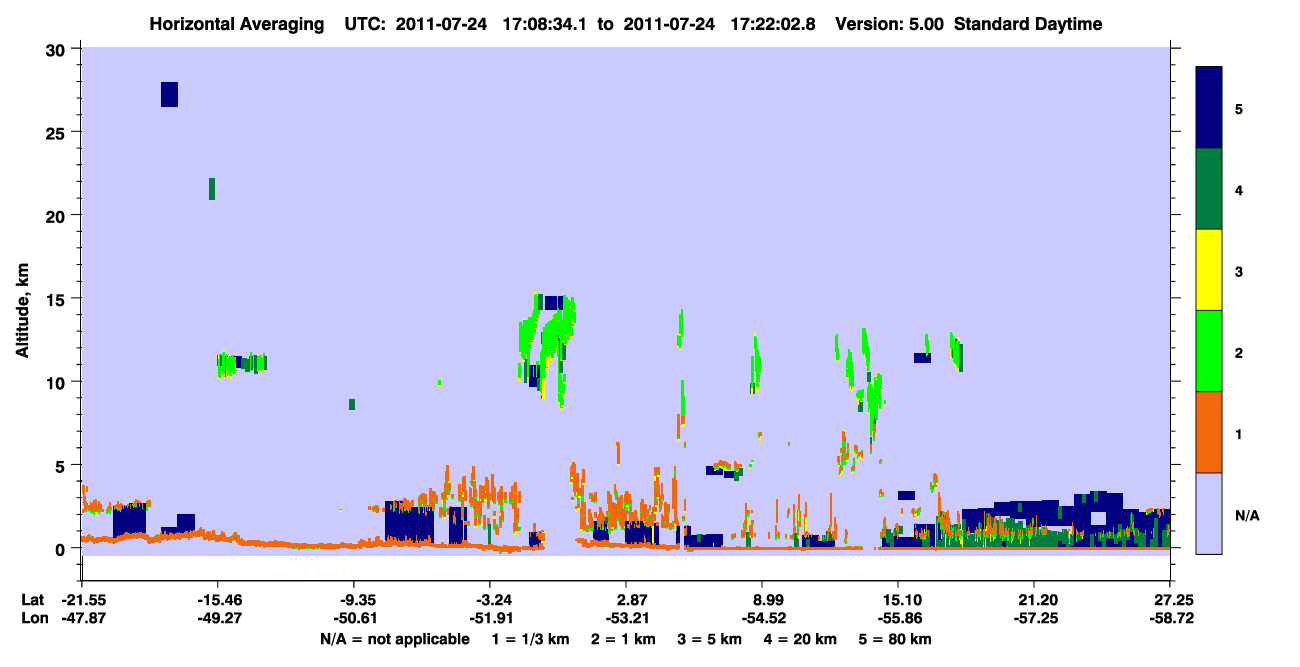Click the bright green level 2 color swatch
Viewport: 1300px width, 667px height.
[1209, 351]
